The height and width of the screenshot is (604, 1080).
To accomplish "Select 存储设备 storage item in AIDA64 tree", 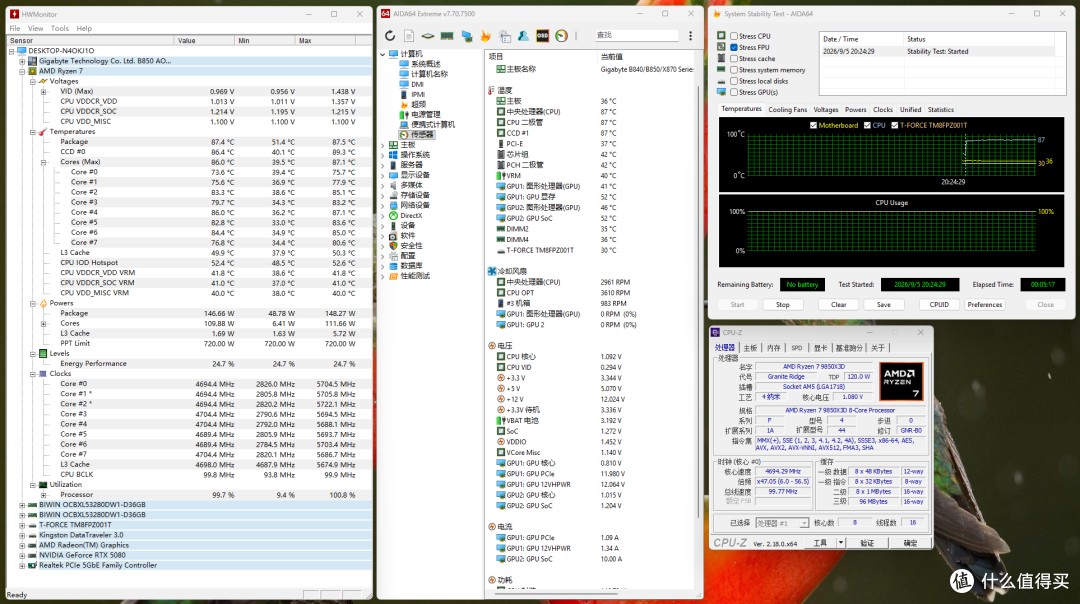I will 409,196.
